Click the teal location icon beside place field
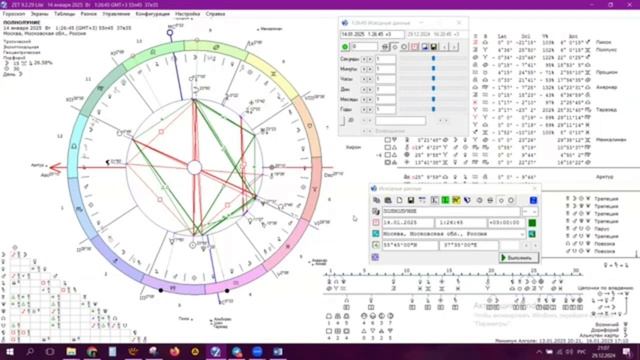The height and width of the screenshot is (360, 640). [376, 234]
